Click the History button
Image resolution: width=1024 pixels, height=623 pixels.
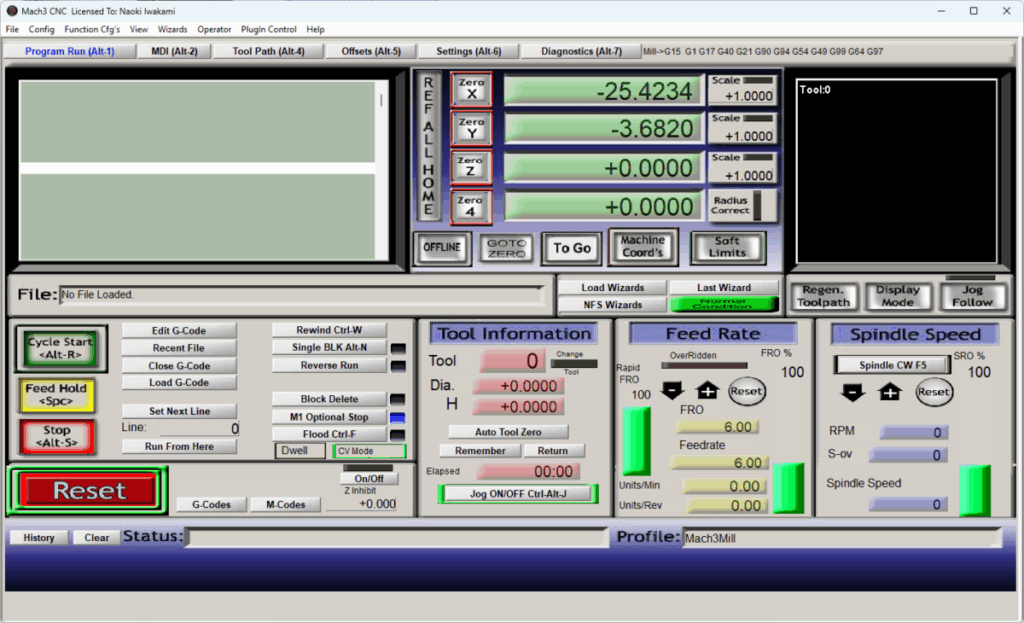[39, 537]
